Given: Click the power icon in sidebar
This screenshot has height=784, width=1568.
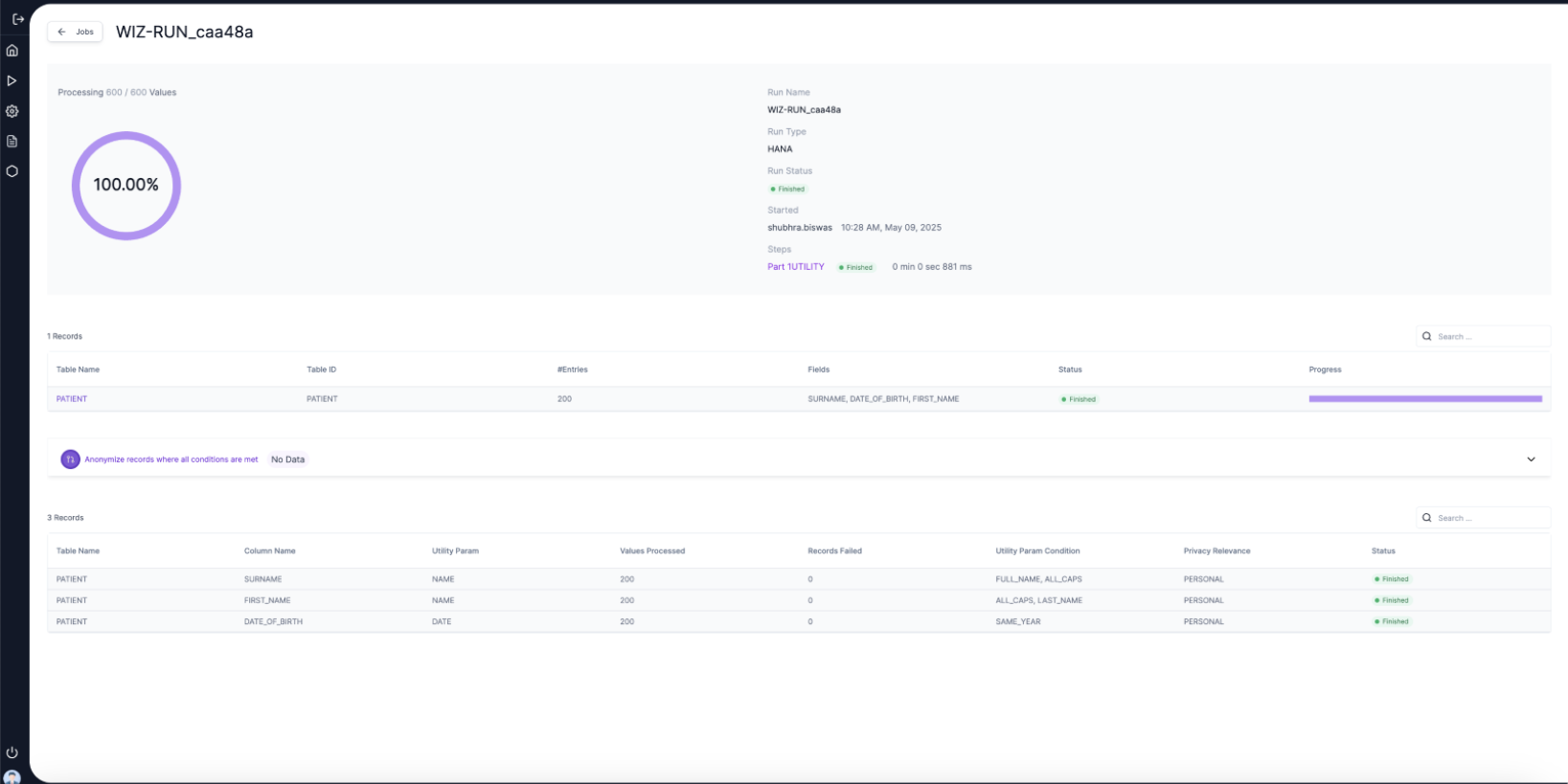Looking at the screenshot, I should [x=12, y=752].
